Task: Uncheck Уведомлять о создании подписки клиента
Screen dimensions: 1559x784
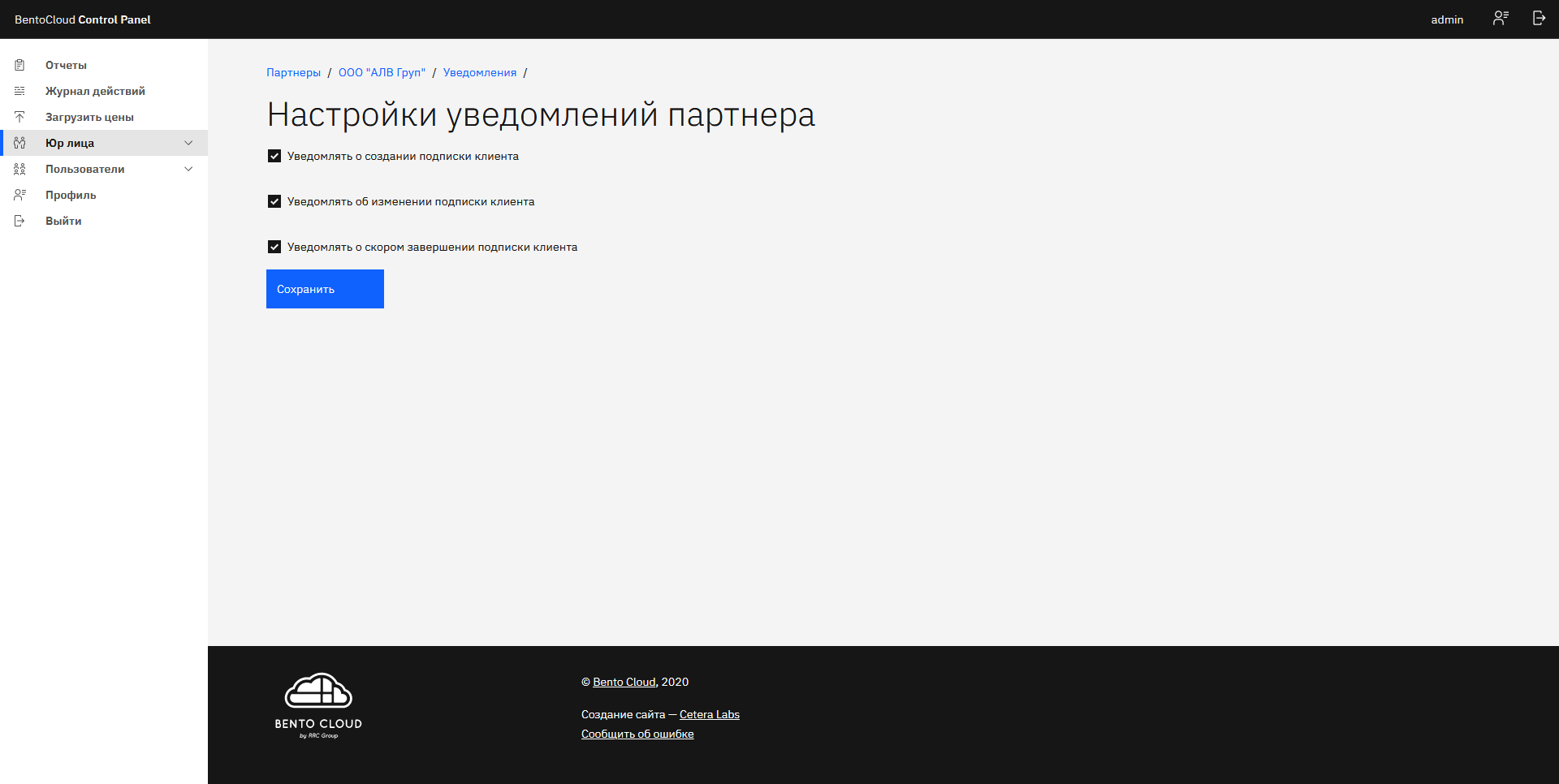Action: tap(274, 156)
